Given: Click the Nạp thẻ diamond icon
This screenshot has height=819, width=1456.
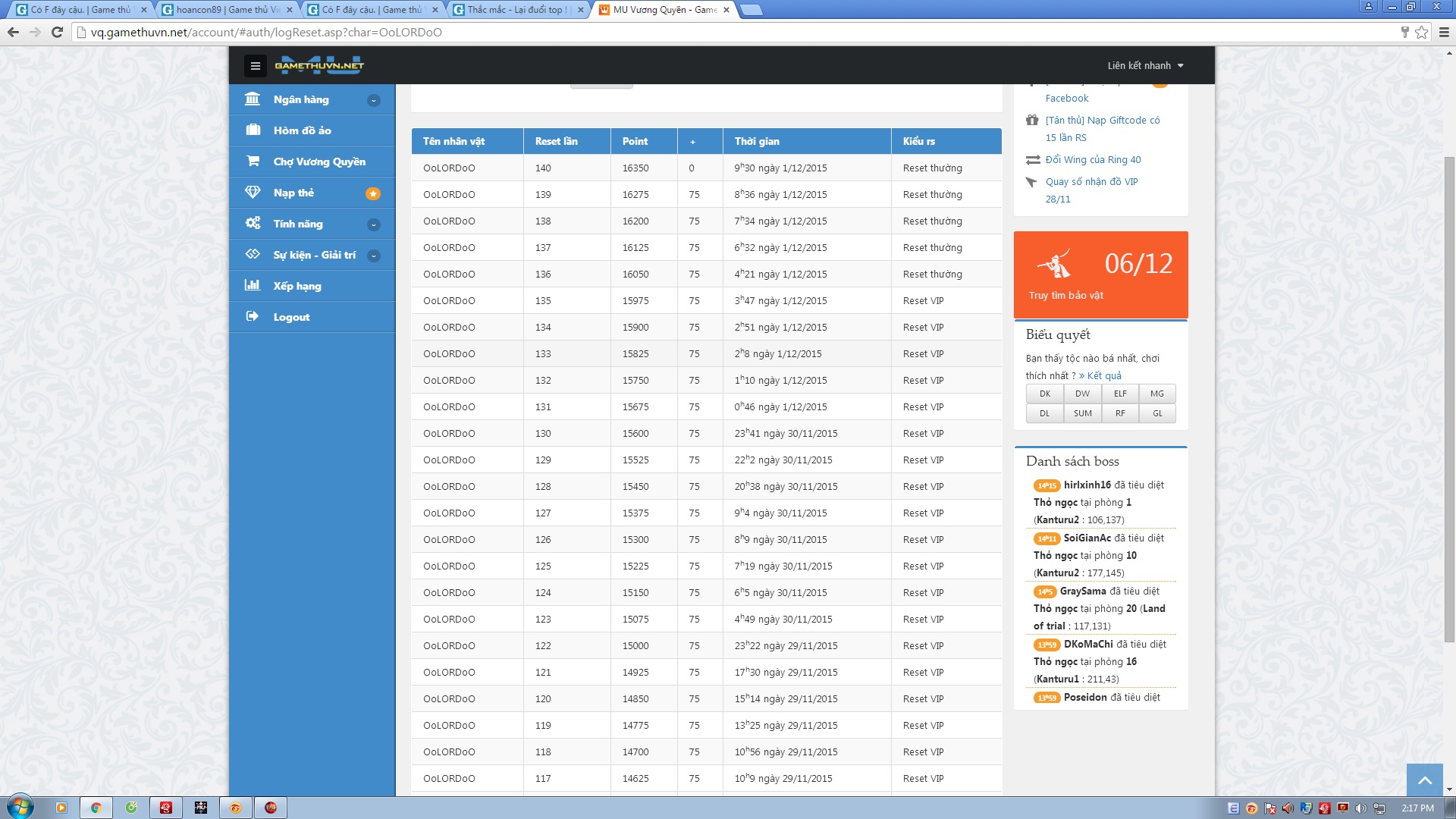Looking at the screenshot, I should tap(253, 193).
